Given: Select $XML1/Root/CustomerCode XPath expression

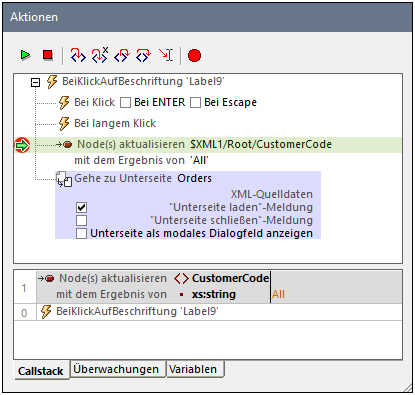Looking at the screenshot, I should 261,144.
